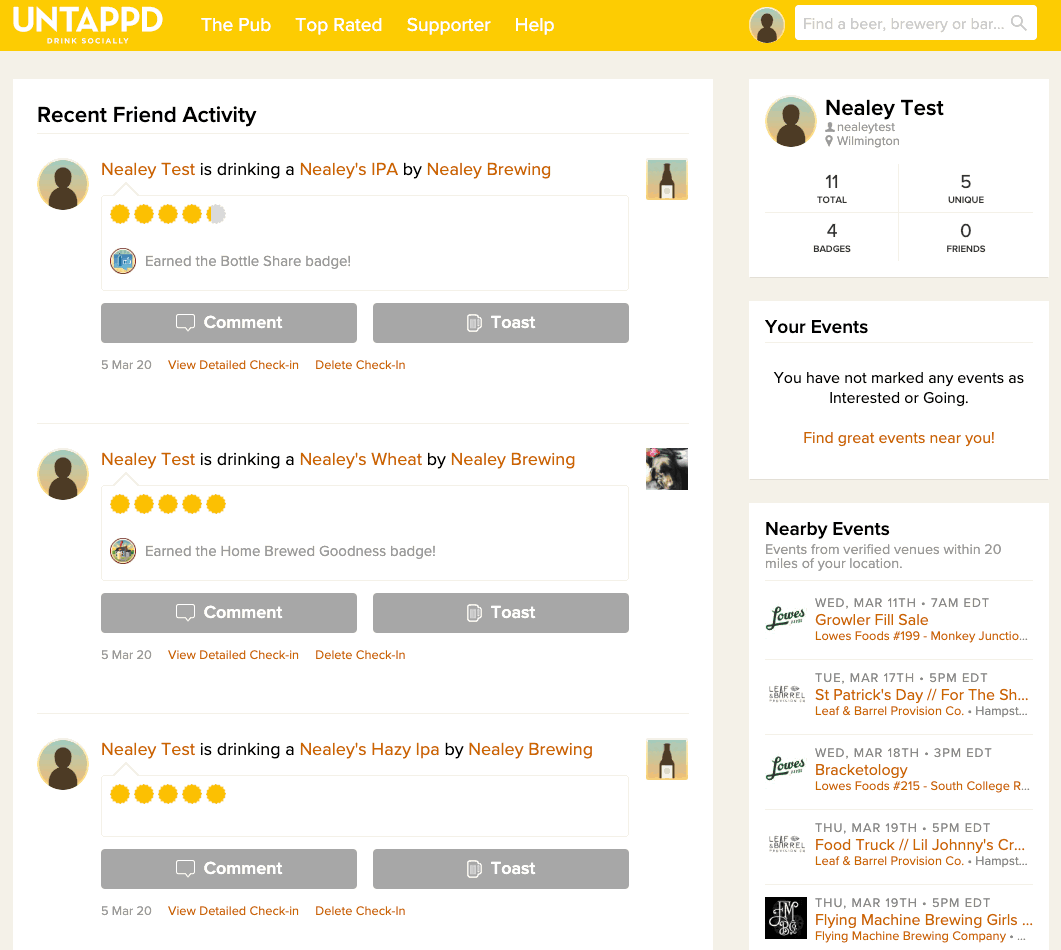
Task: Click Nealey Test name on IPA check-in
Action: click(148, 169)
